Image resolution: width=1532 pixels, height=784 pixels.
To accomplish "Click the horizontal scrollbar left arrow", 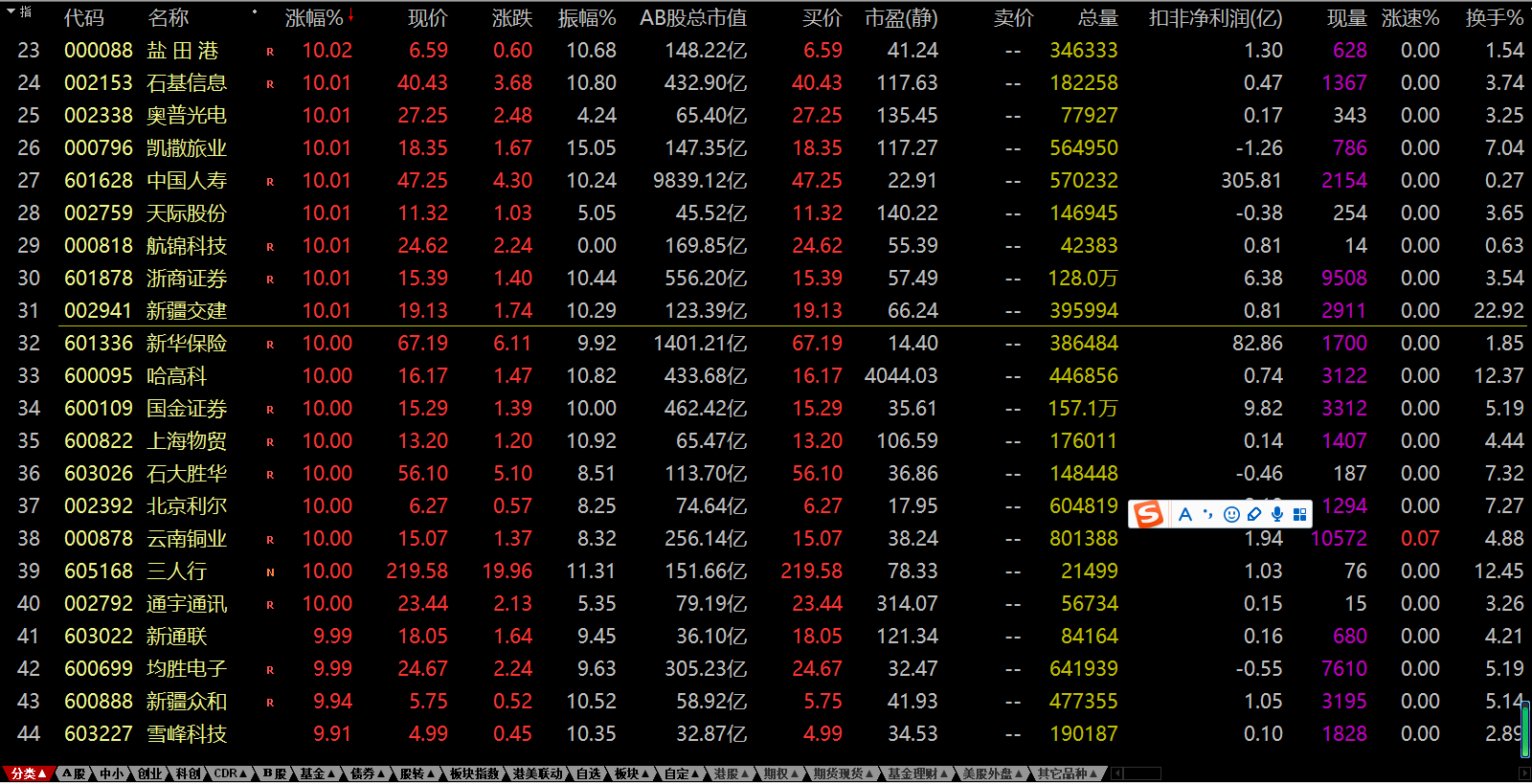I will click(1116, 773).
